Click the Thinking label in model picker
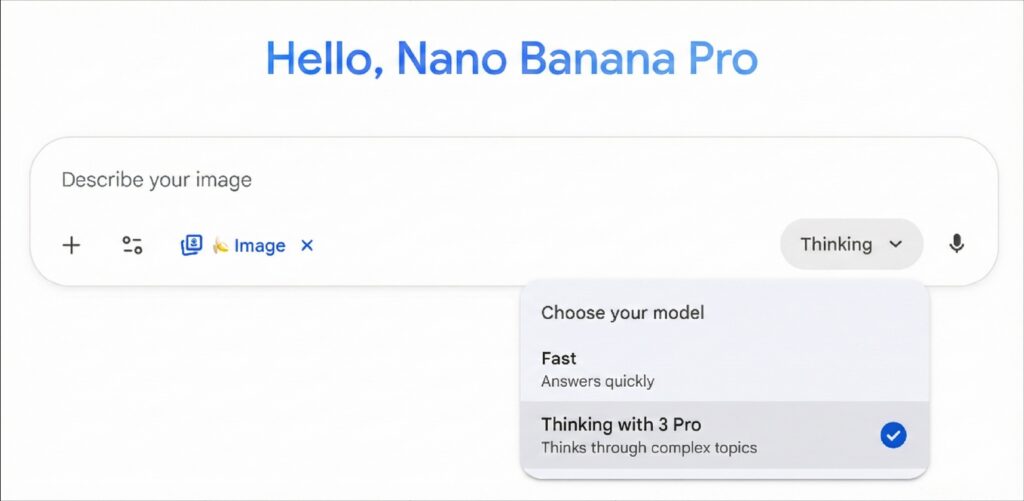 tap(836, 244)
